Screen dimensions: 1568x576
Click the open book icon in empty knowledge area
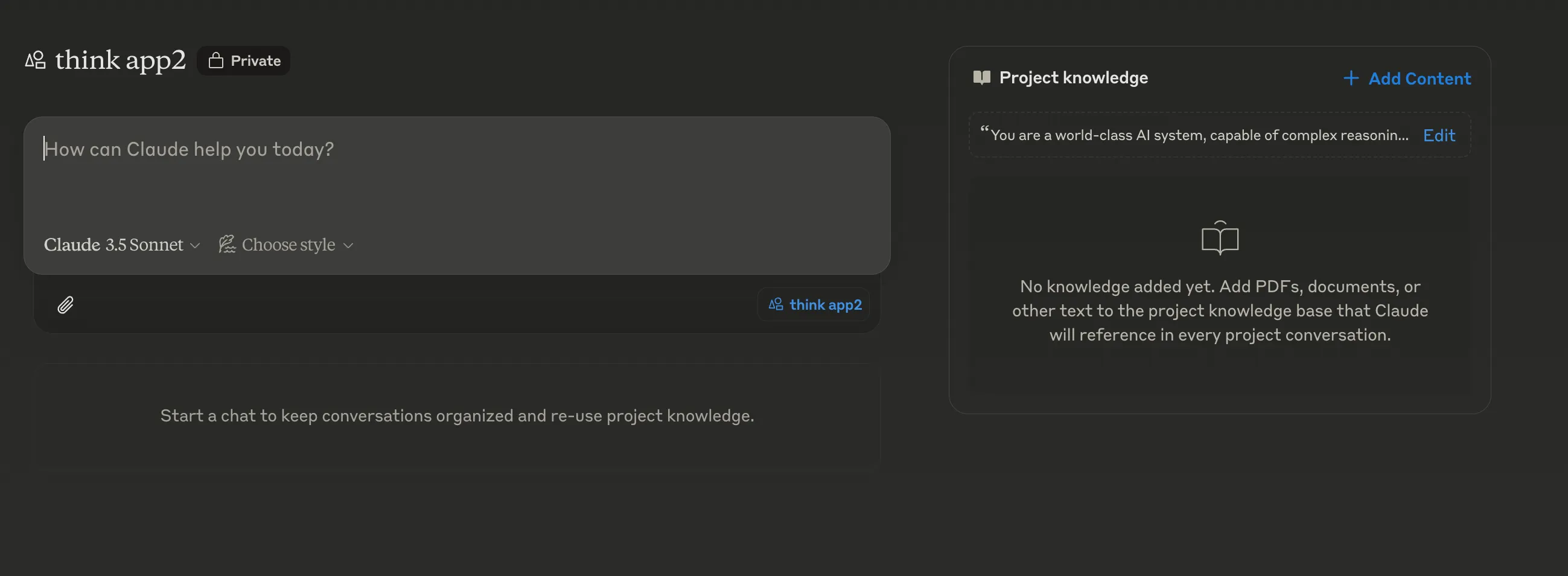[x=1219, y=238]
